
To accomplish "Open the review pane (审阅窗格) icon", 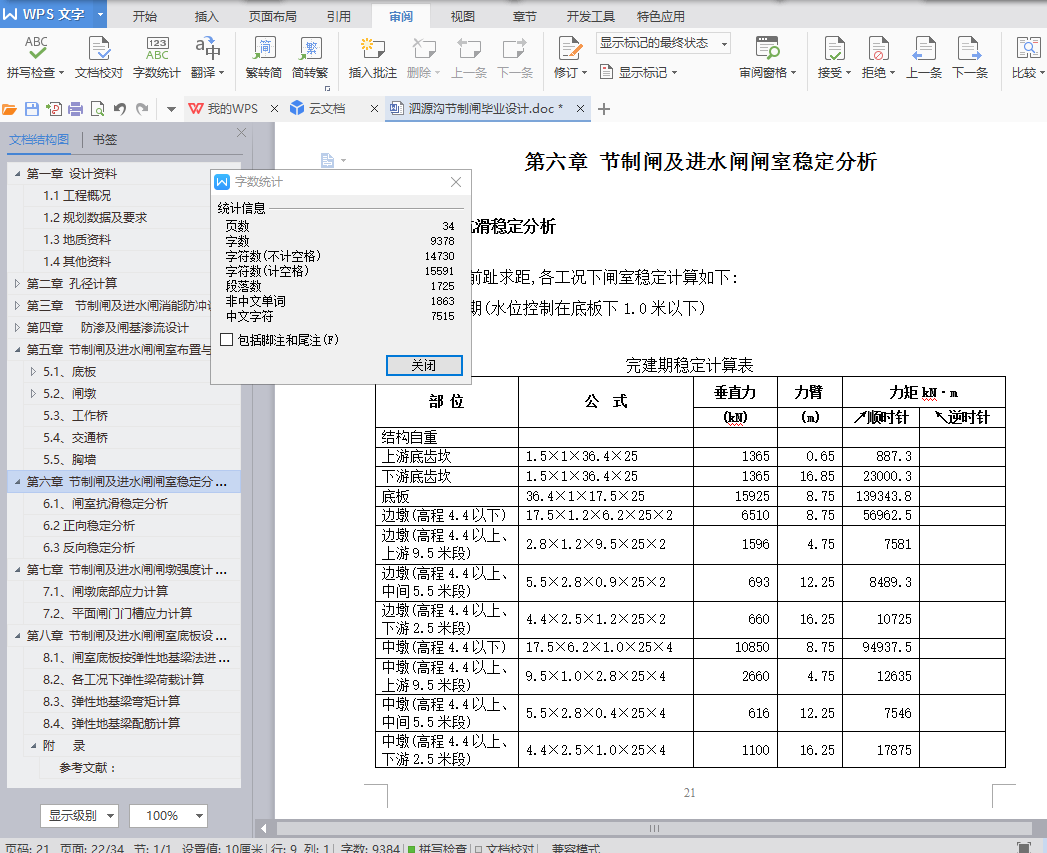I will point(767,48).
